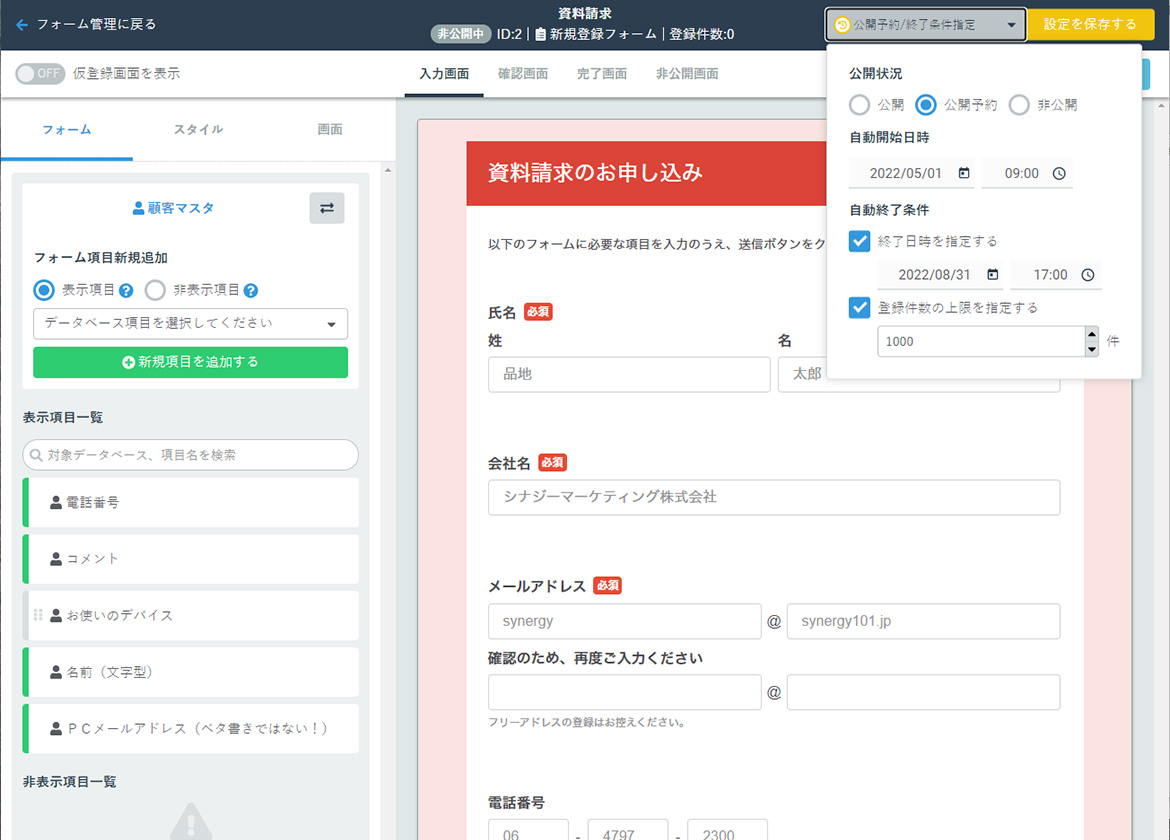
Task: Click the person icon on 電話番号 item
Action: point(56,503)
